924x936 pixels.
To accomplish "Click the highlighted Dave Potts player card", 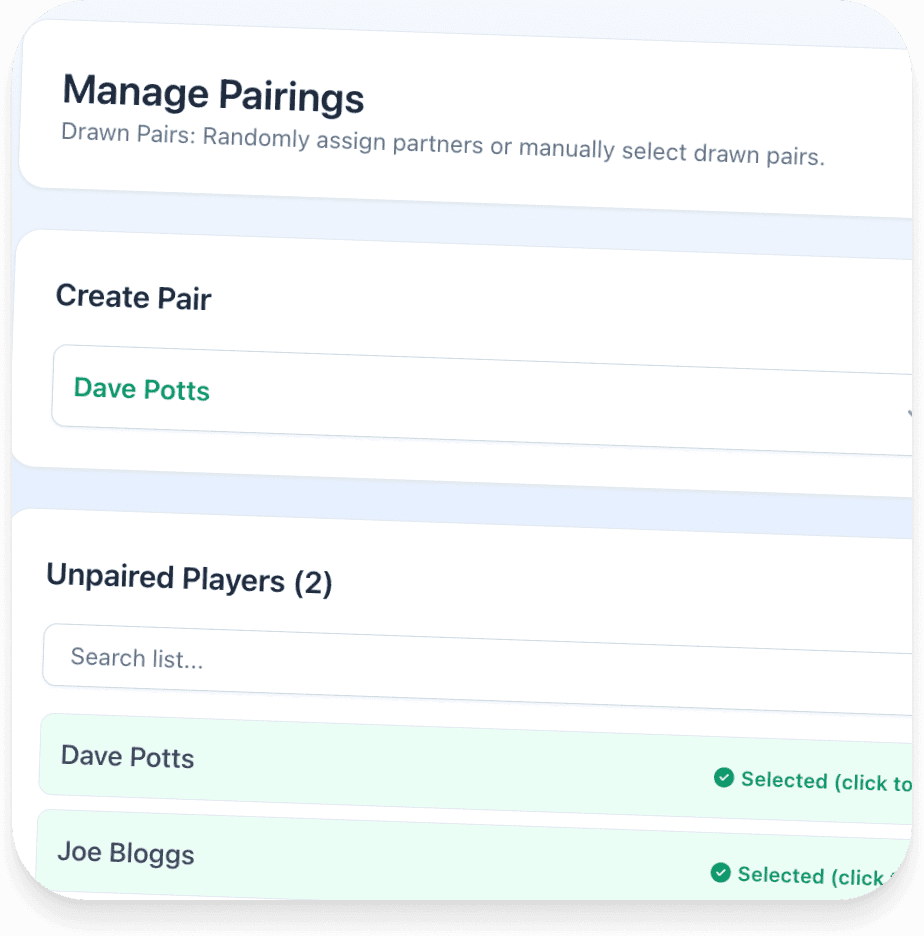I will [x=400, y=755].
